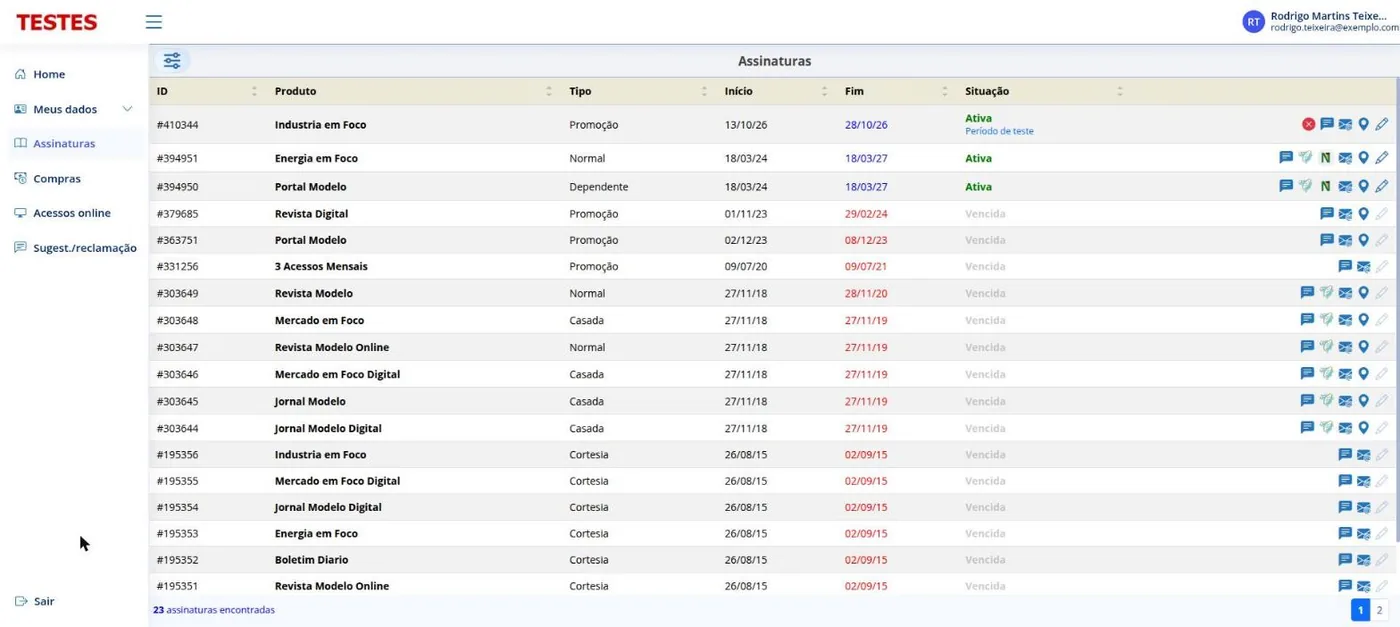
Task: Click the envelope icon on row #195356
Action: pos(1363,455)
